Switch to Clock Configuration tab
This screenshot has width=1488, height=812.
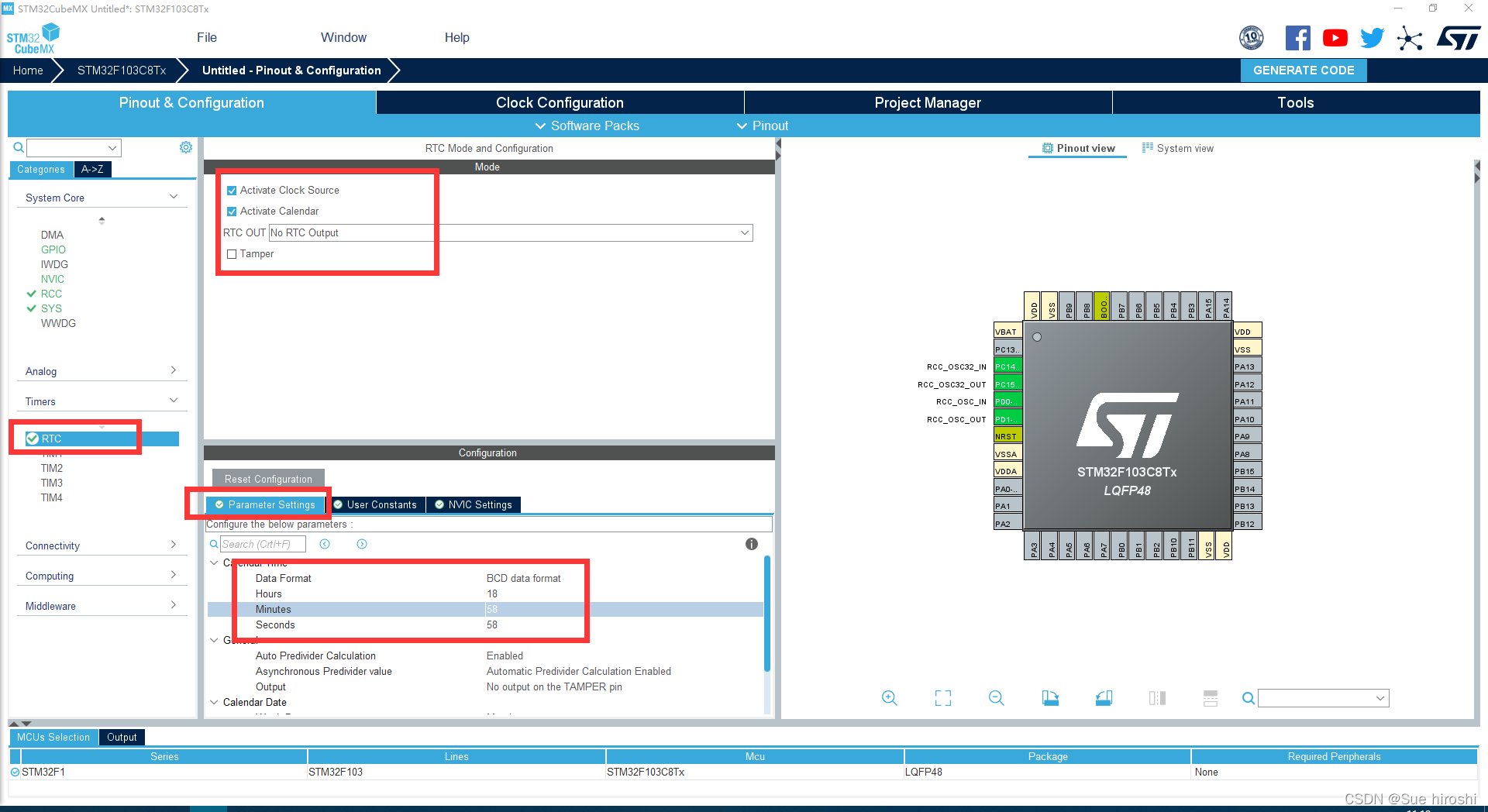click(x=560, y=102)
